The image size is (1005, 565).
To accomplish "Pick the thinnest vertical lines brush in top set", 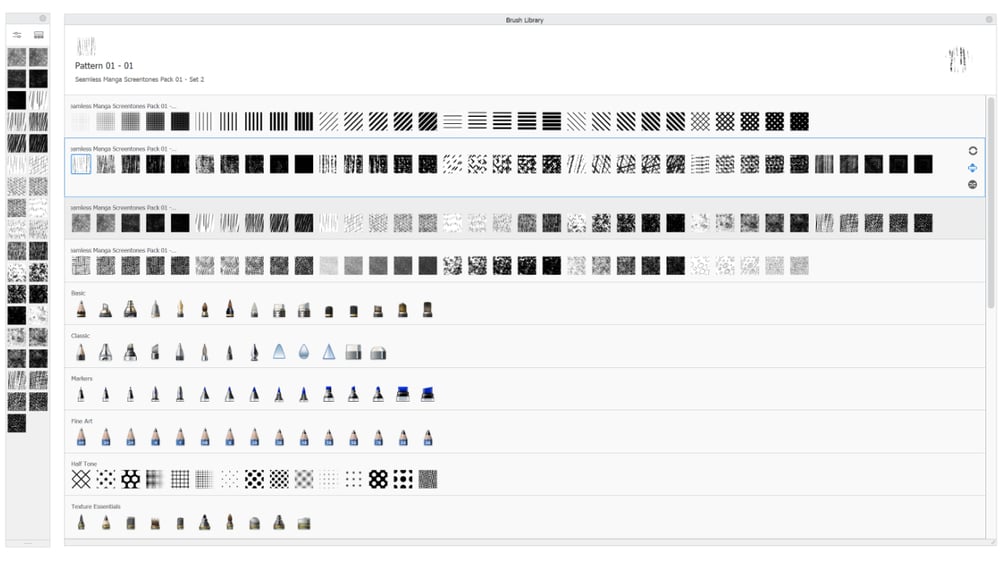I will pos(204,122).
